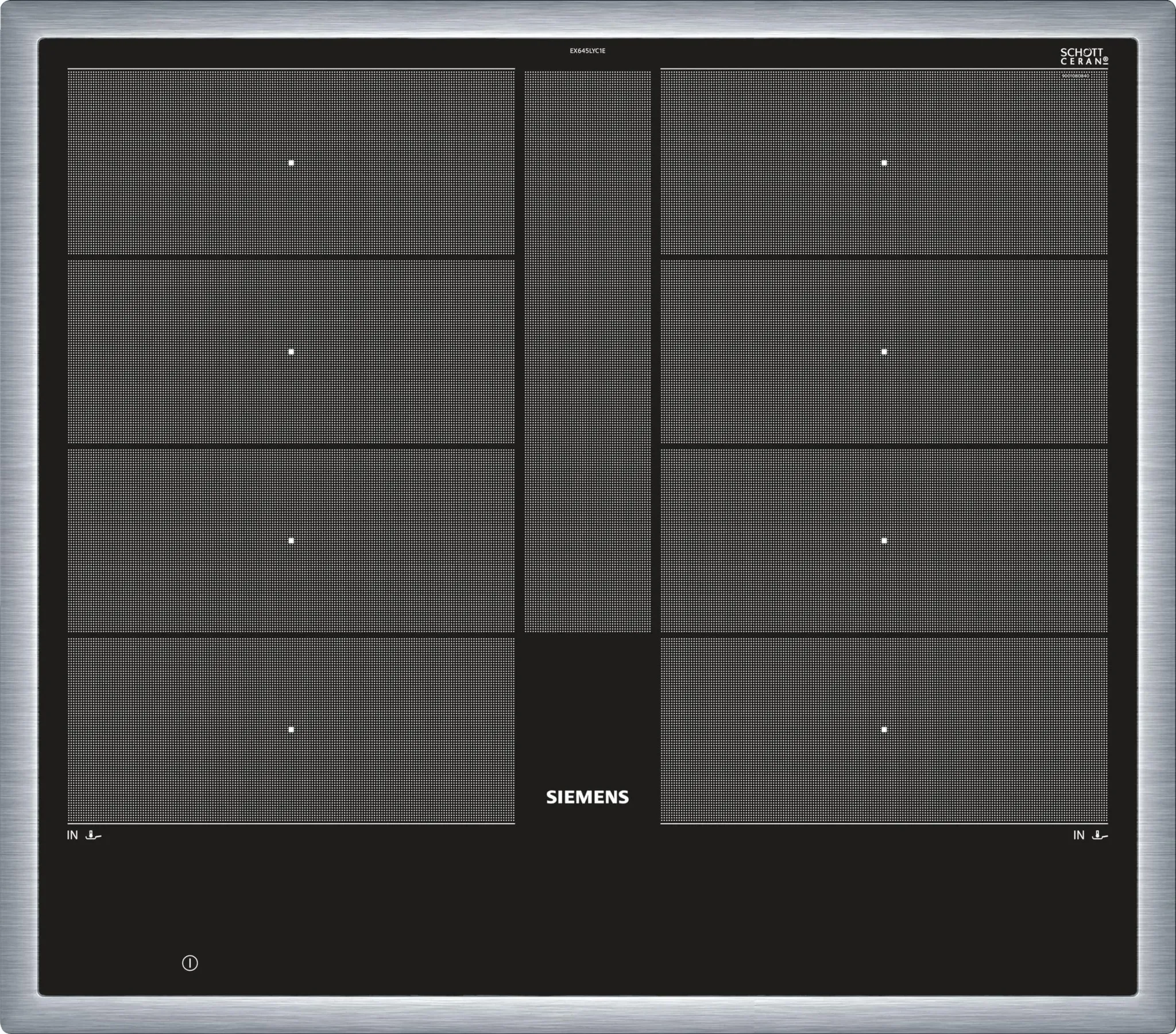Screen dimensions: 1176x1034
Task: Tap the left pan-on-hob induction icon
Action: point(93,835)
